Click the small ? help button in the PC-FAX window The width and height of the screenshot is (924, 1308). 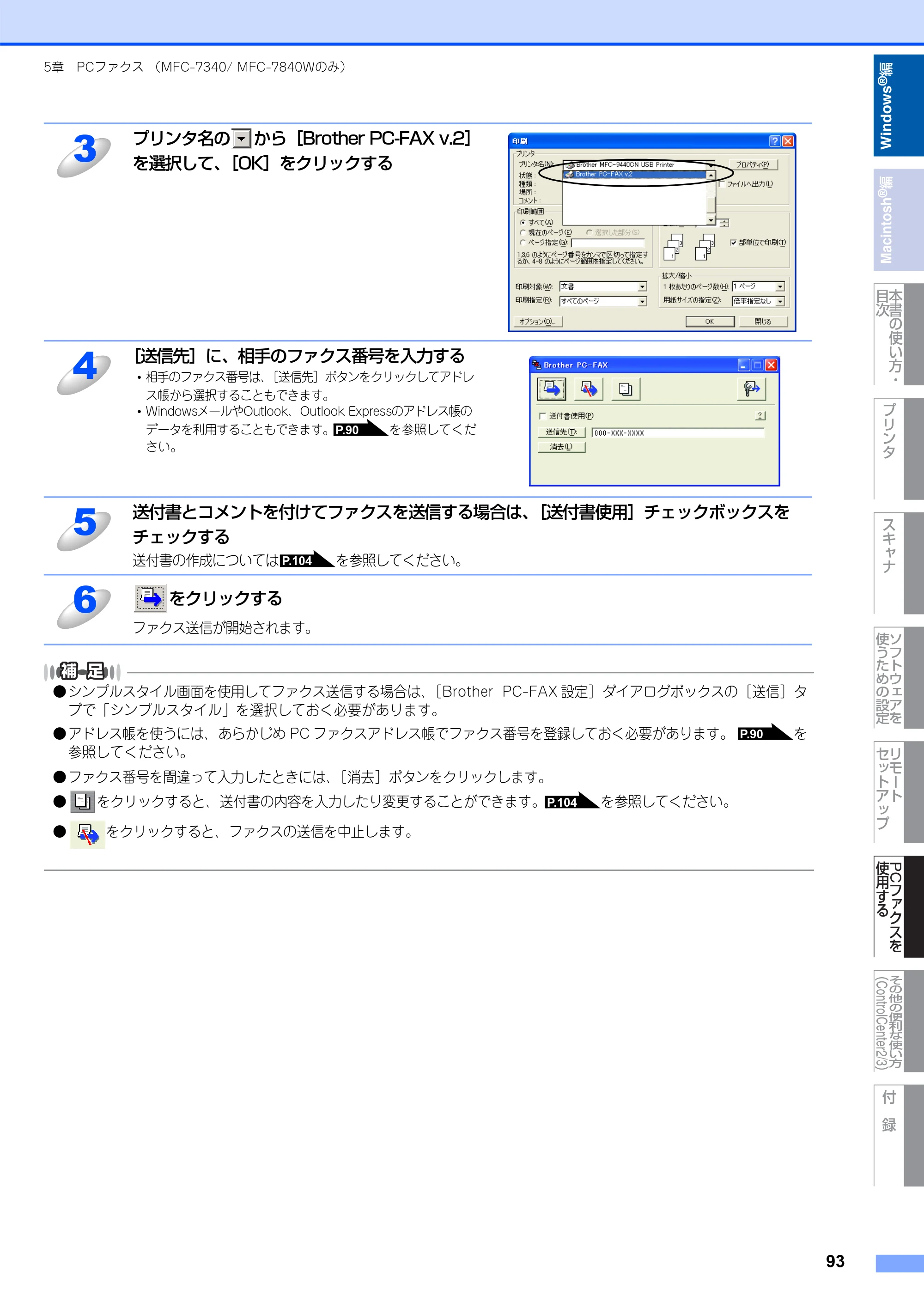tap(760, 416)
